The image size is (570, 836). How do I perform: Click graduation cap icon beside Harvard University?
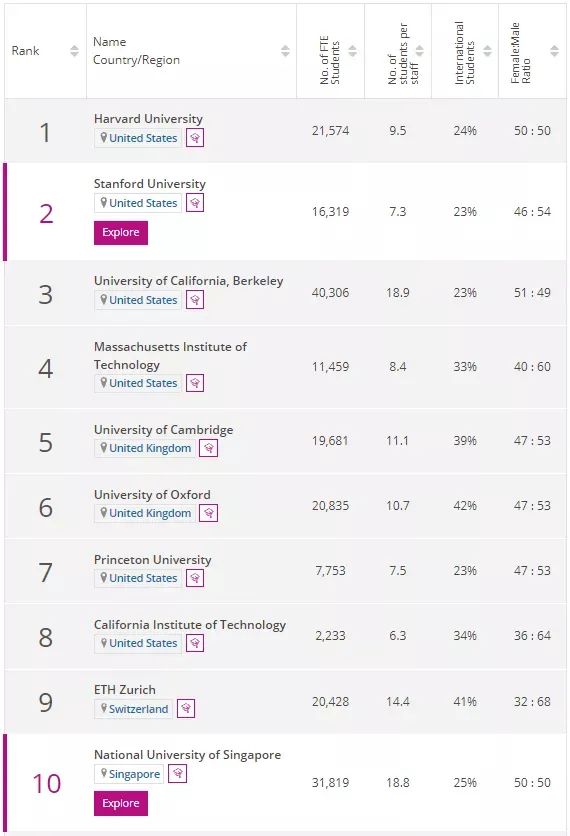pyautogui.click(x=195, y=138)
